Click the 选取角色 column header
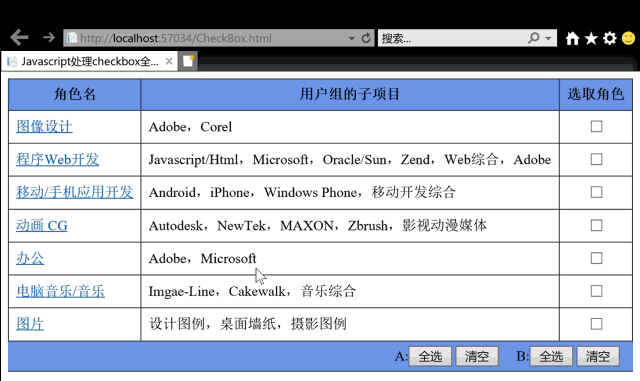The image size is (640, 381). pyautogui.click(x=596, y=94)
